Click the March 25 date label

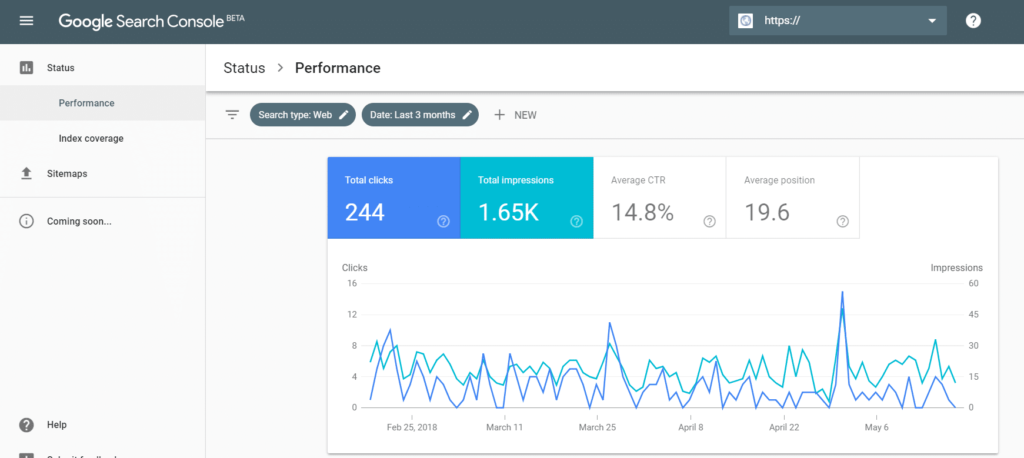click(x=598, y=428)
